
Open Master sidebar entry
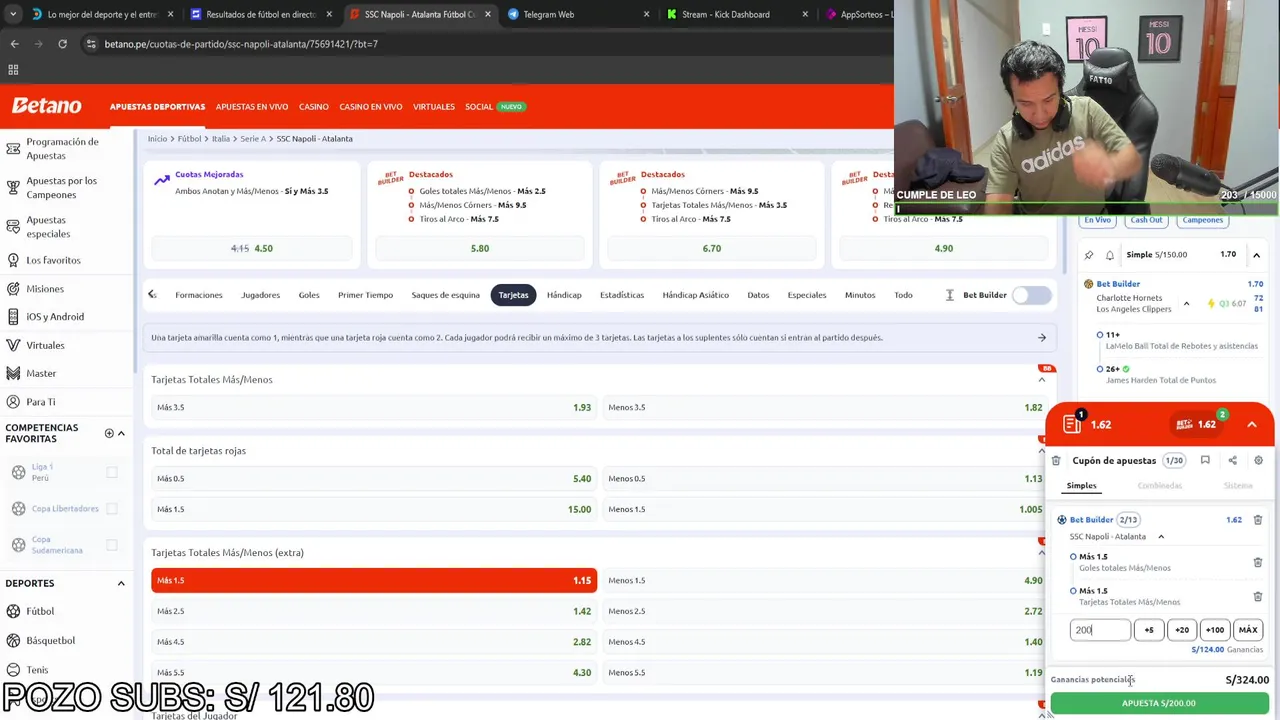coord(41,373)
